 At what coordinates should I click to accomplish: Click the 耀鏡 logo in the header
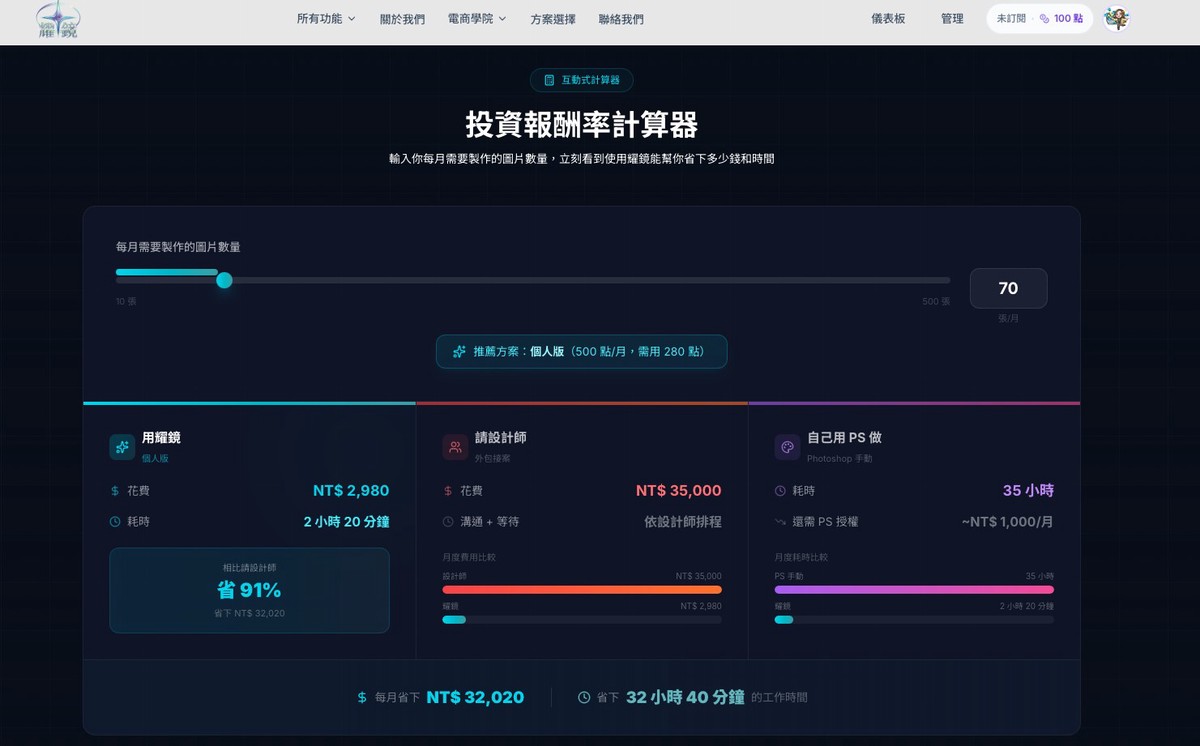pyautogui.click(x=58, y=19)
